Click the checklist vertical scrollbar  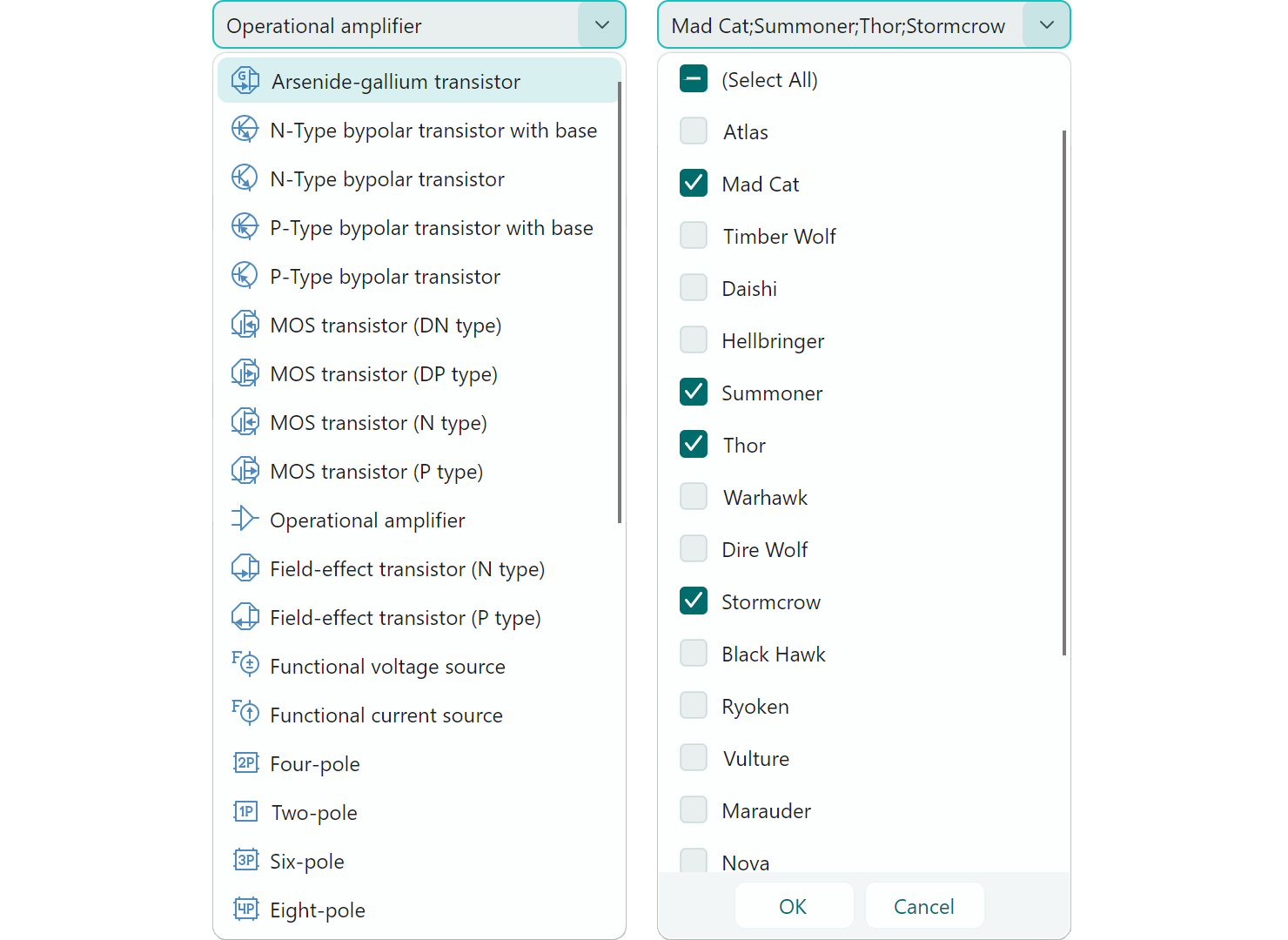click(x=1063, y=392)
